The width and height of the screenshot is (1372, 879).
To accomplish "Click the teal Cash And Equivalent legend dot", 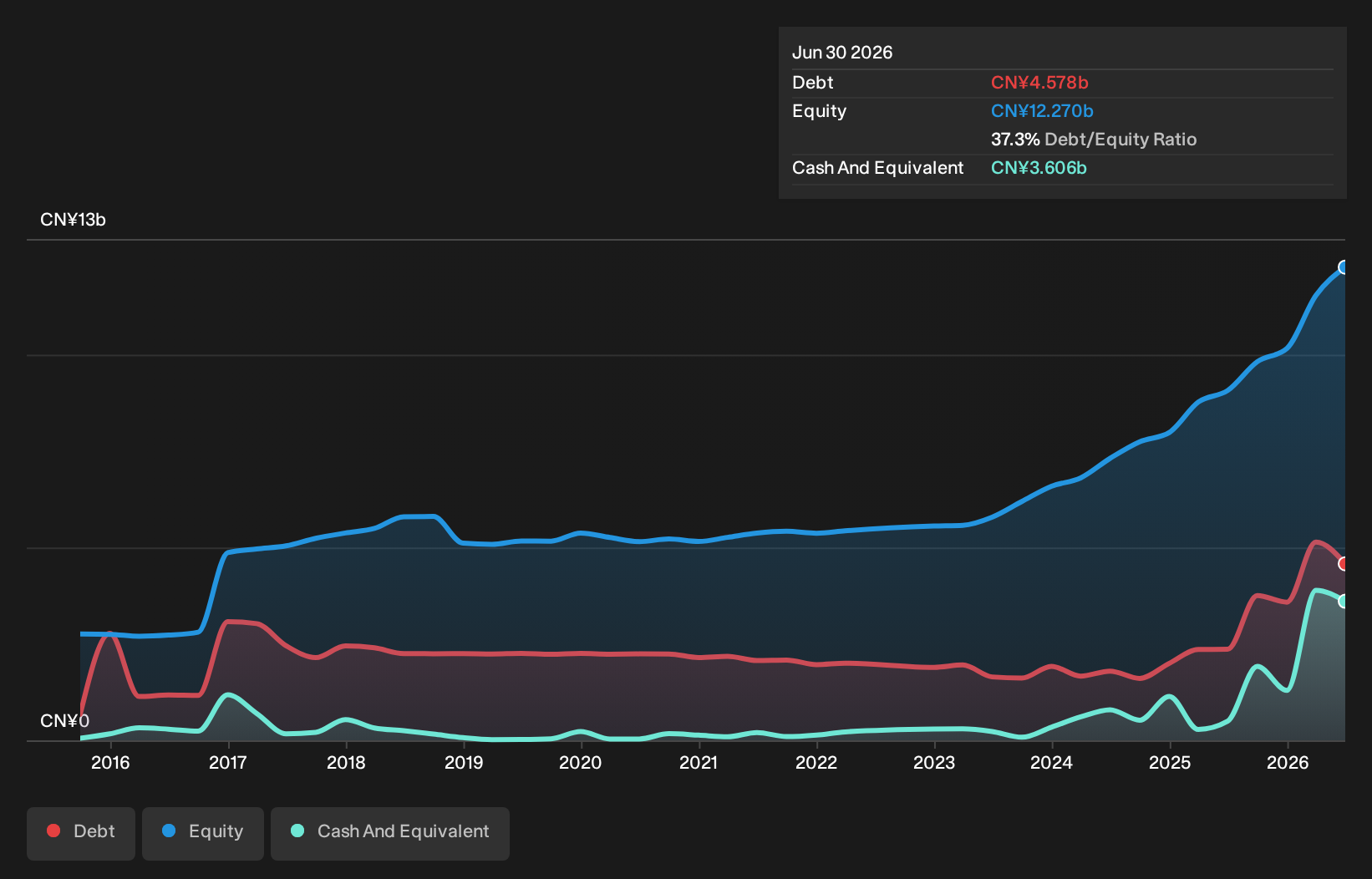I will (297, 831).
